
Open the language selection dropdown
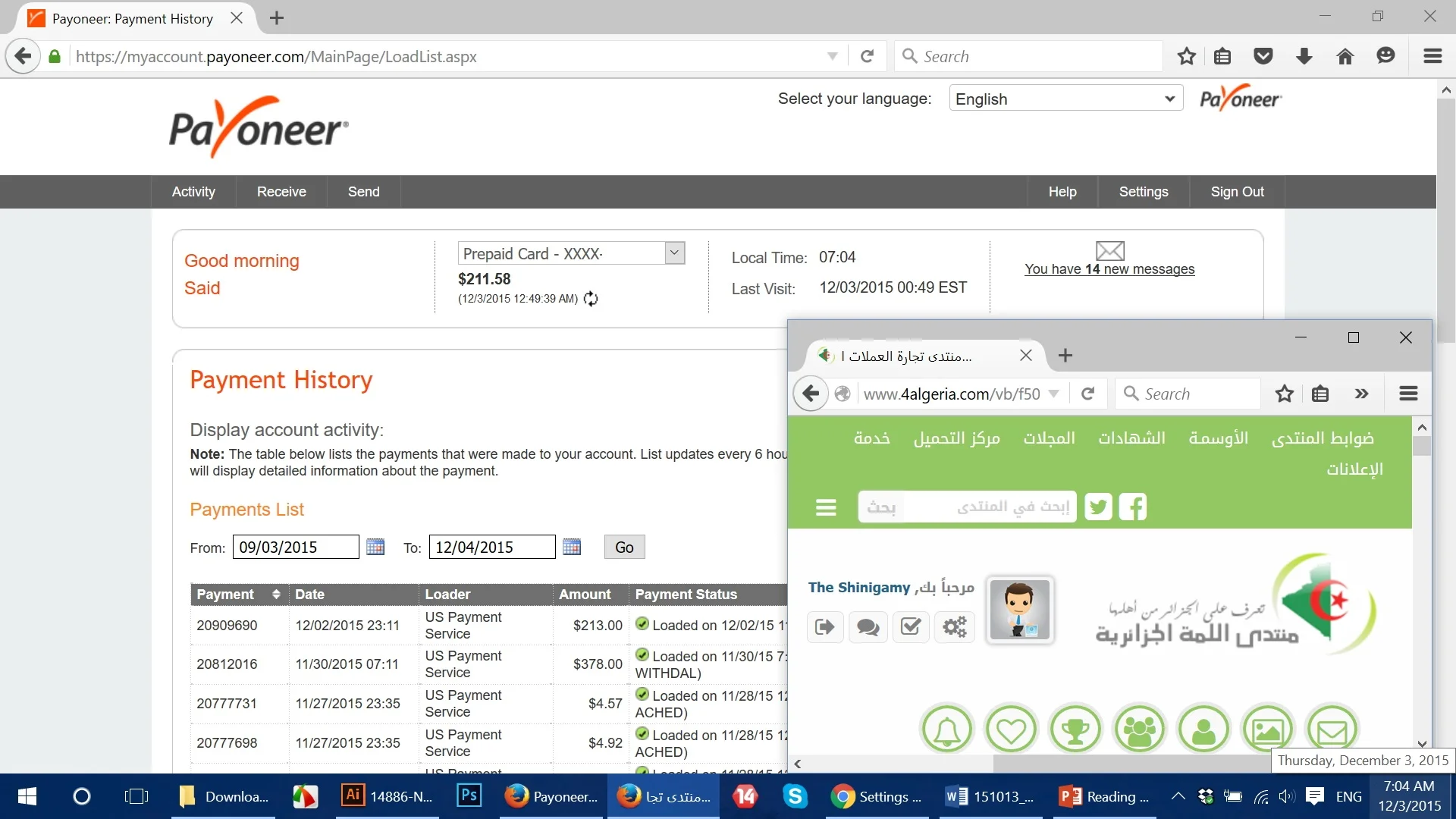click(1065, 99)
